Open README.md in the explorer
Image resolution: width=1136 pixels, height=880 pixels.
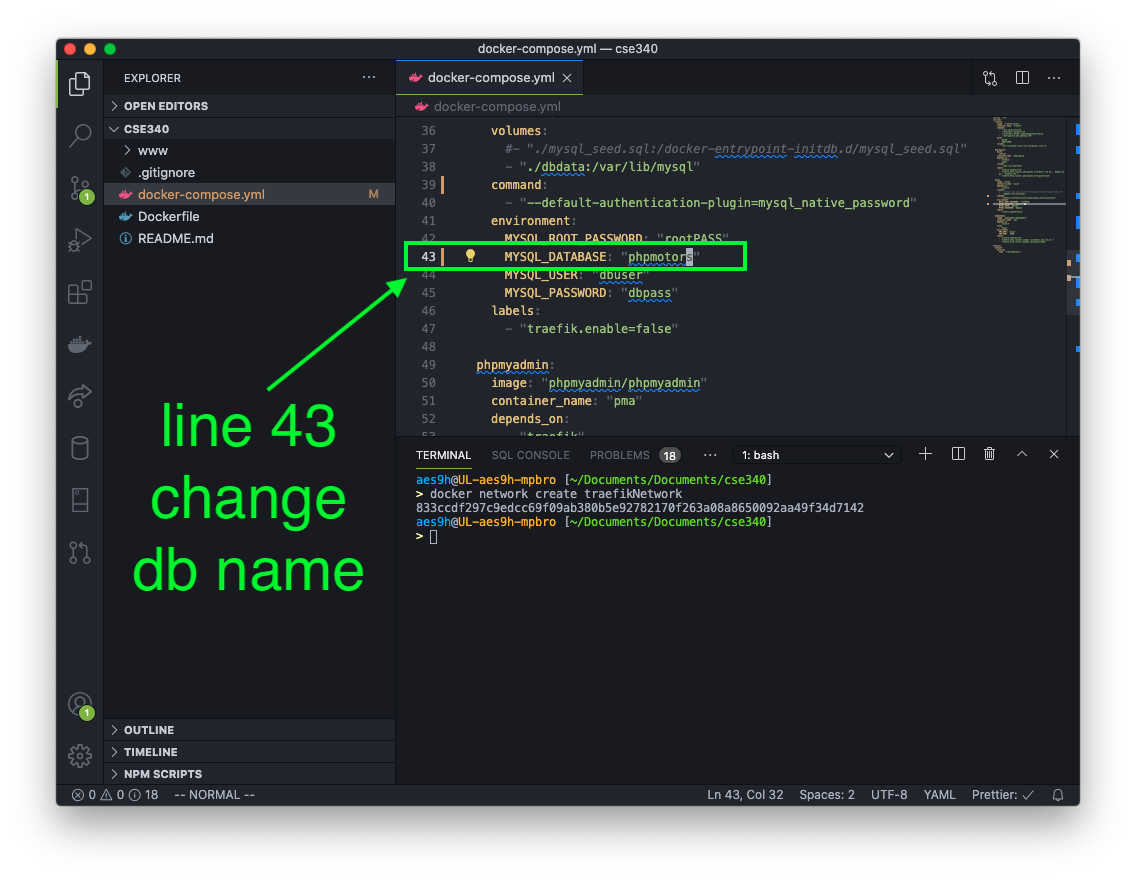(x=250, y=238)
